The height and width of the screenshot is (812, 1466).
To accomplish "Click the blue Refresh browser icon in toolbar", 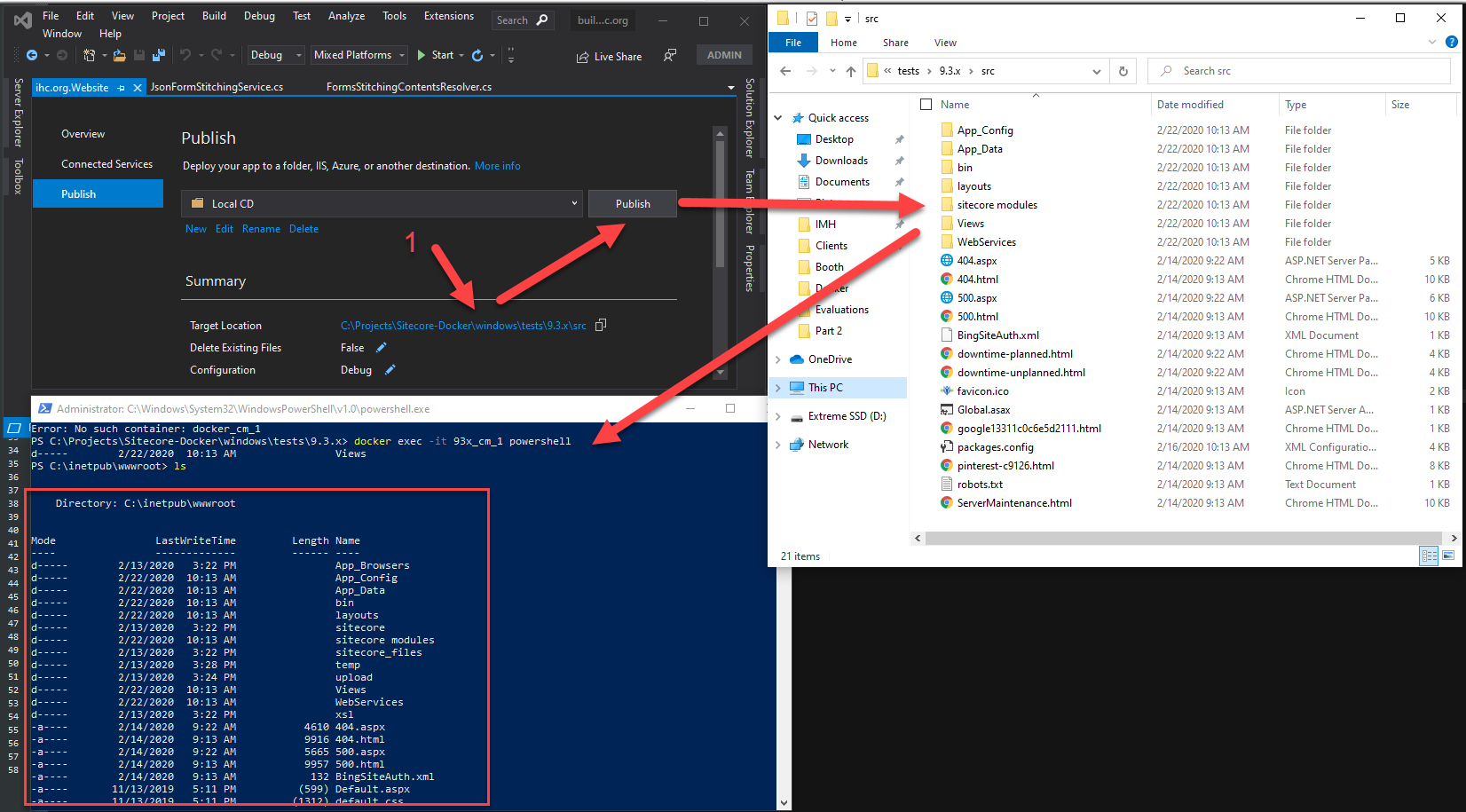I will pos(477,55).
